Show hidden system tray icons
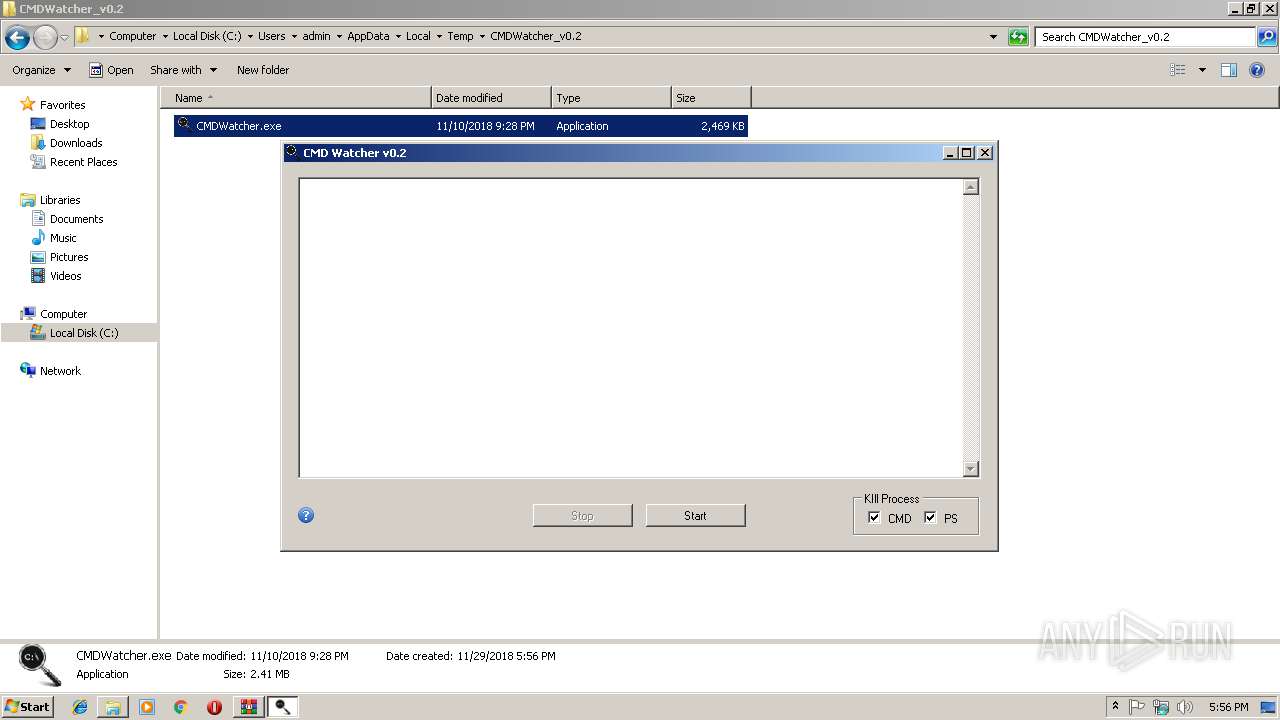The image size is (1280, 720). tap(1115, 707)
